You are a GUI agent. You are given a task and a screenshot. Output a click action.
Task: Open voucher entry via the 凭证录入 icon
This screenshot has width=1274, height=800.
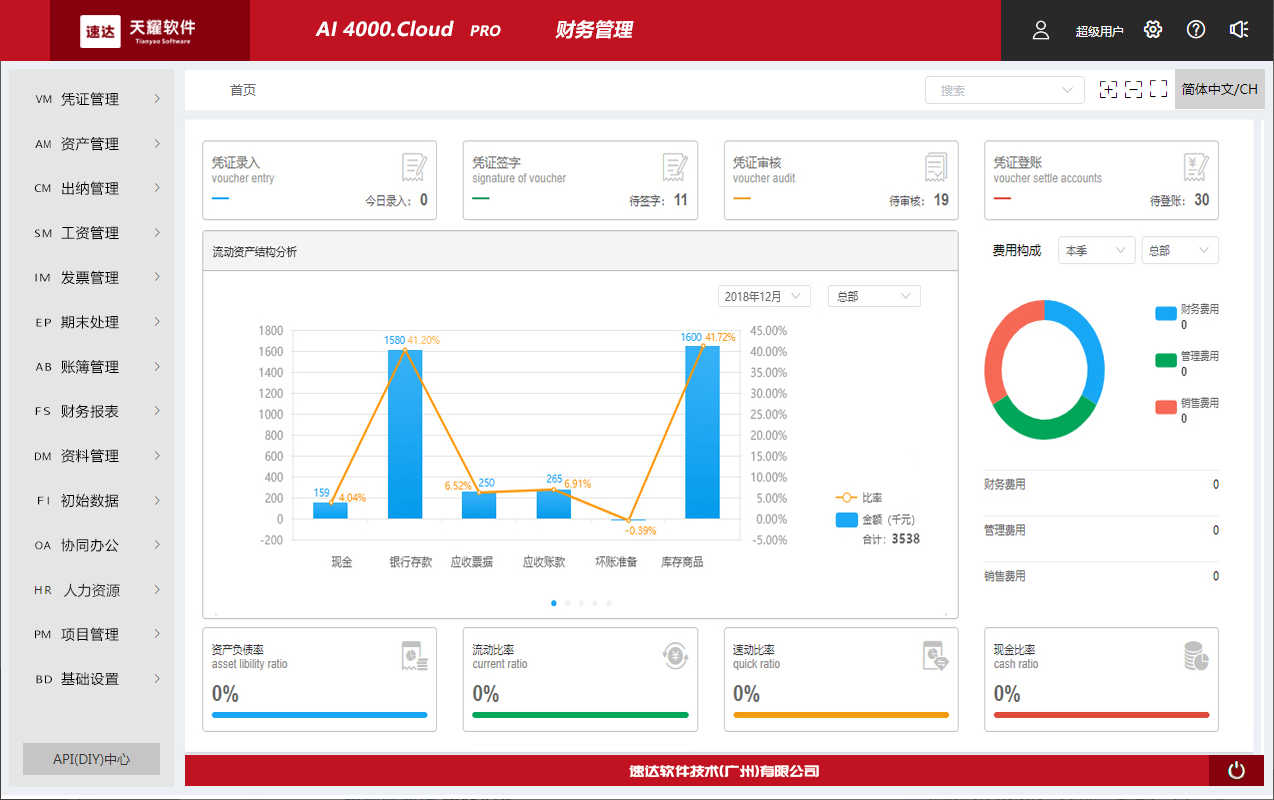[414, 167]
